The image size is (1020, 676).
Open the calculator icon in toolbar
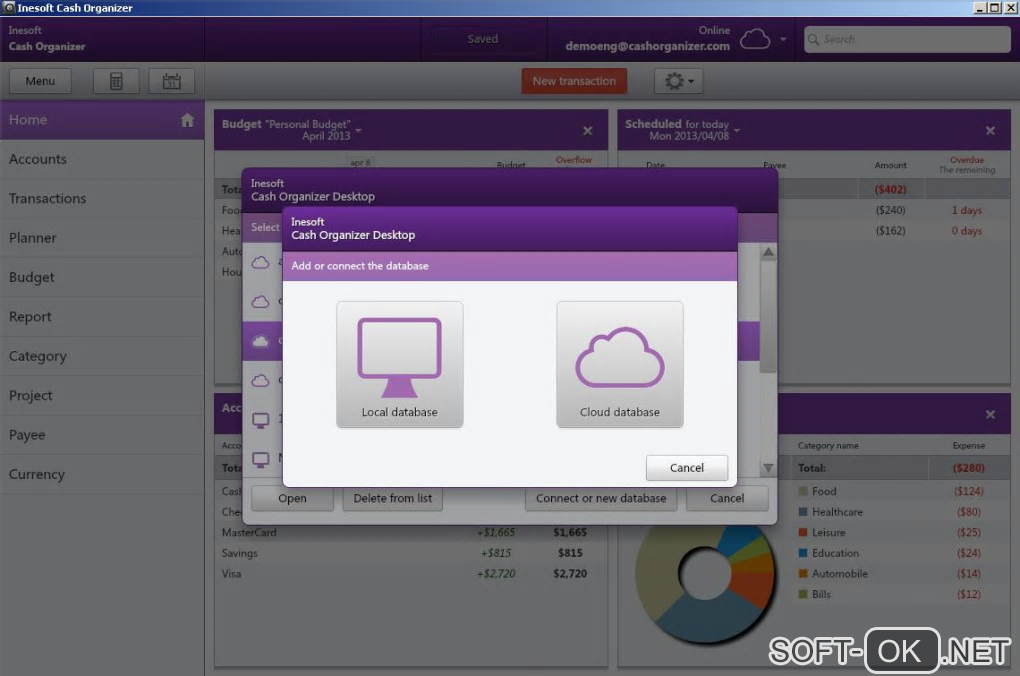point(116,81)
